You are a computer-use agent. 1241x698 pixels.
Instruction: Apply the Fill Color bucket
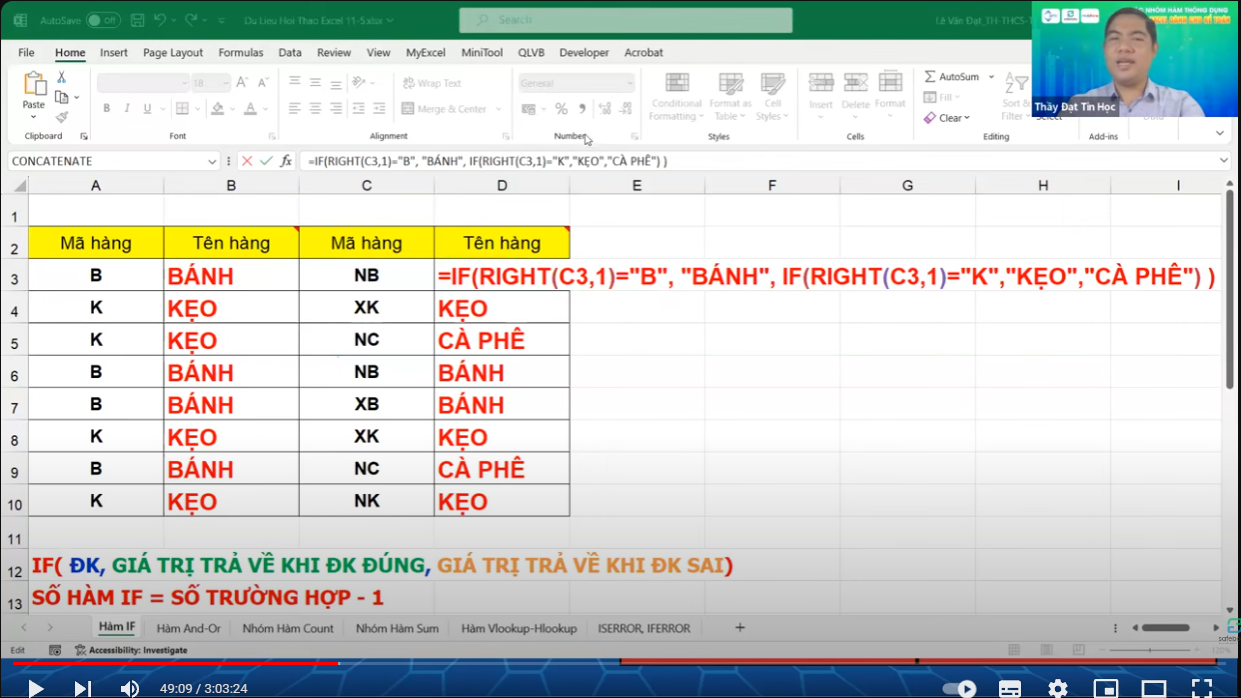pyautogui.click(x=218, y=108)
